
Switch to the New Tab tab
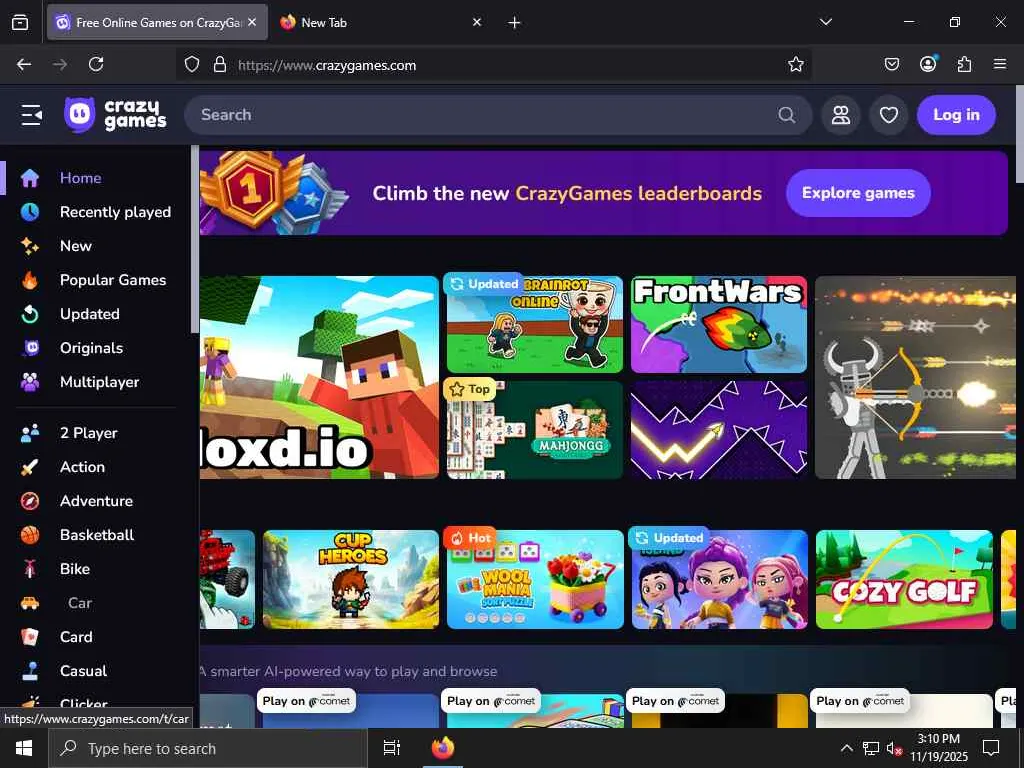(380, 22)
